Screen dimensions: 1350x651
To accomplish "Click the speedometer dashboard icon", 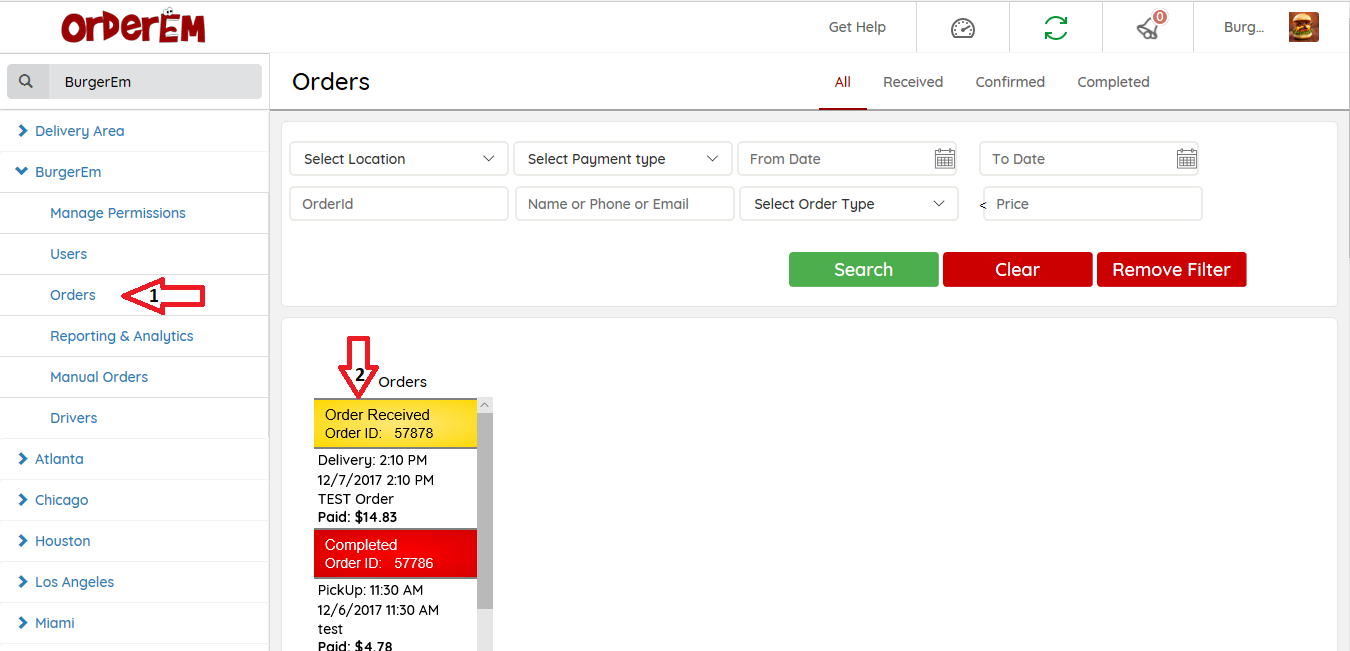I will coord(962,28).
